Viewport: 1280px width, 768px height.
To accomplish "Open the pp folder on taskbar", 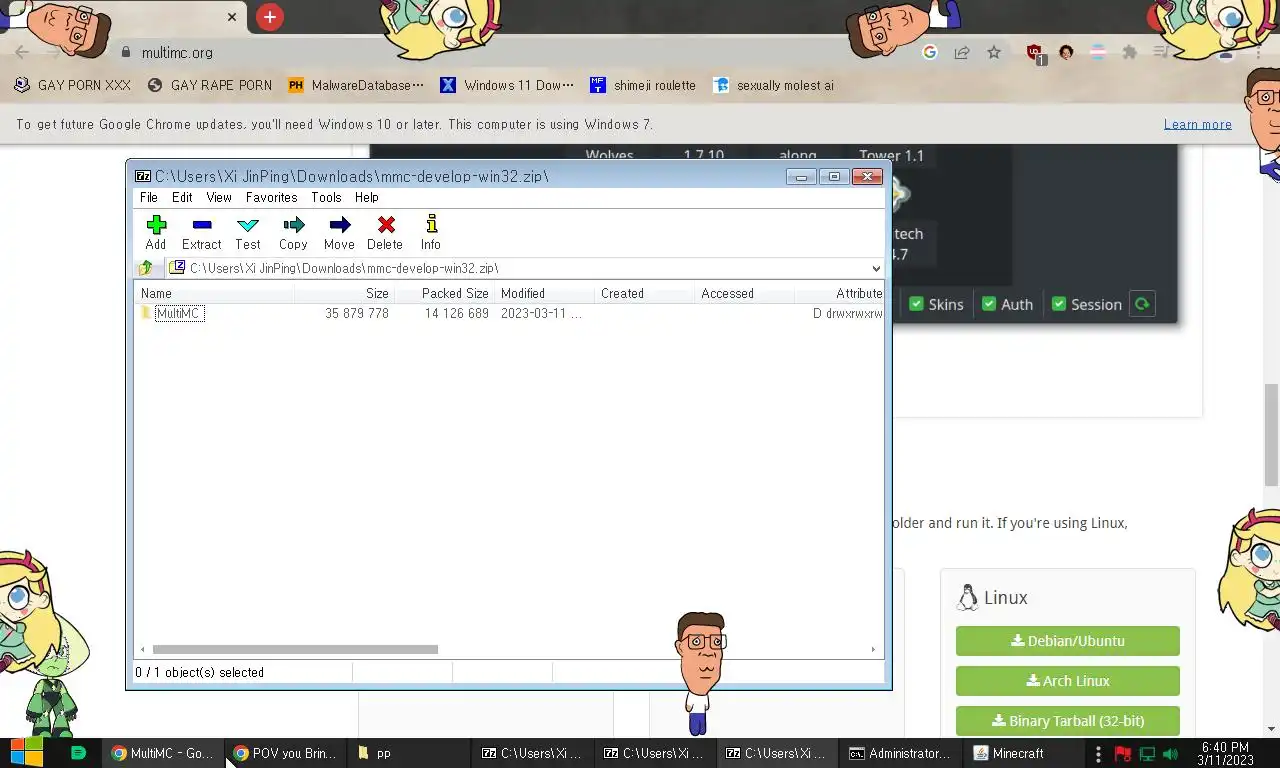I will coord(407,753).
